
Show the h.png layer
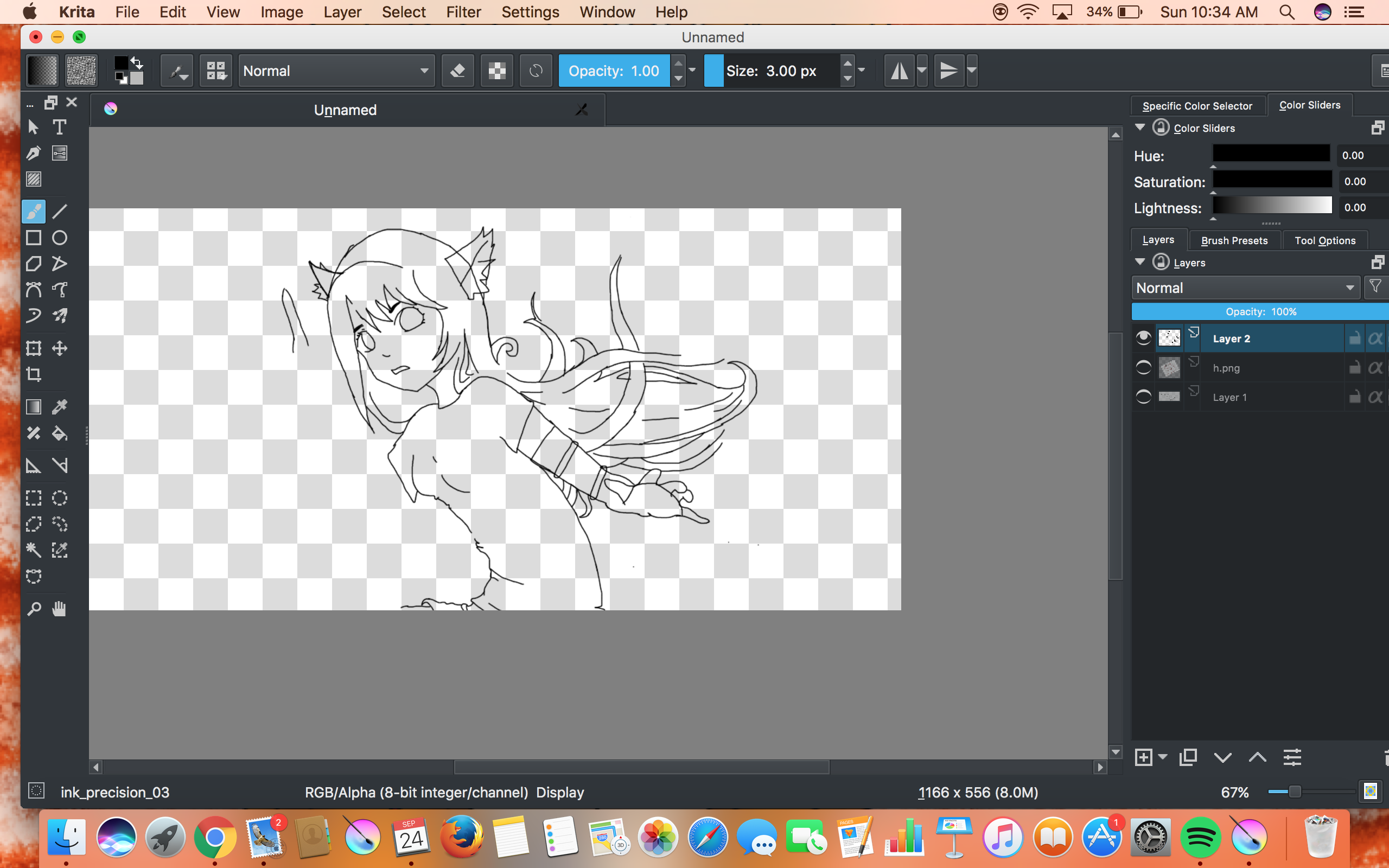point(1143,367)
